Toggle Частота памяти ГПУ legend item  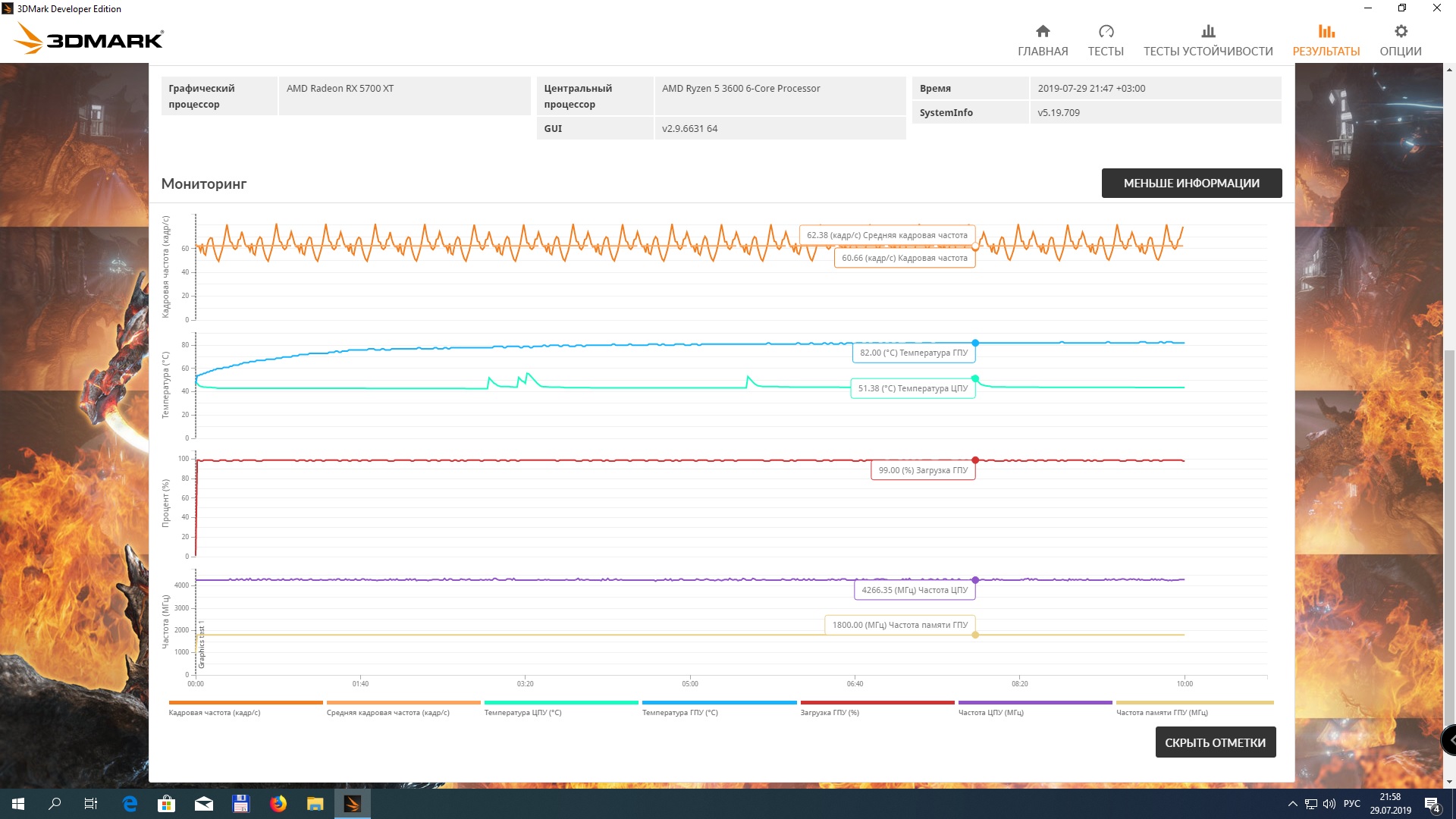1162,713
